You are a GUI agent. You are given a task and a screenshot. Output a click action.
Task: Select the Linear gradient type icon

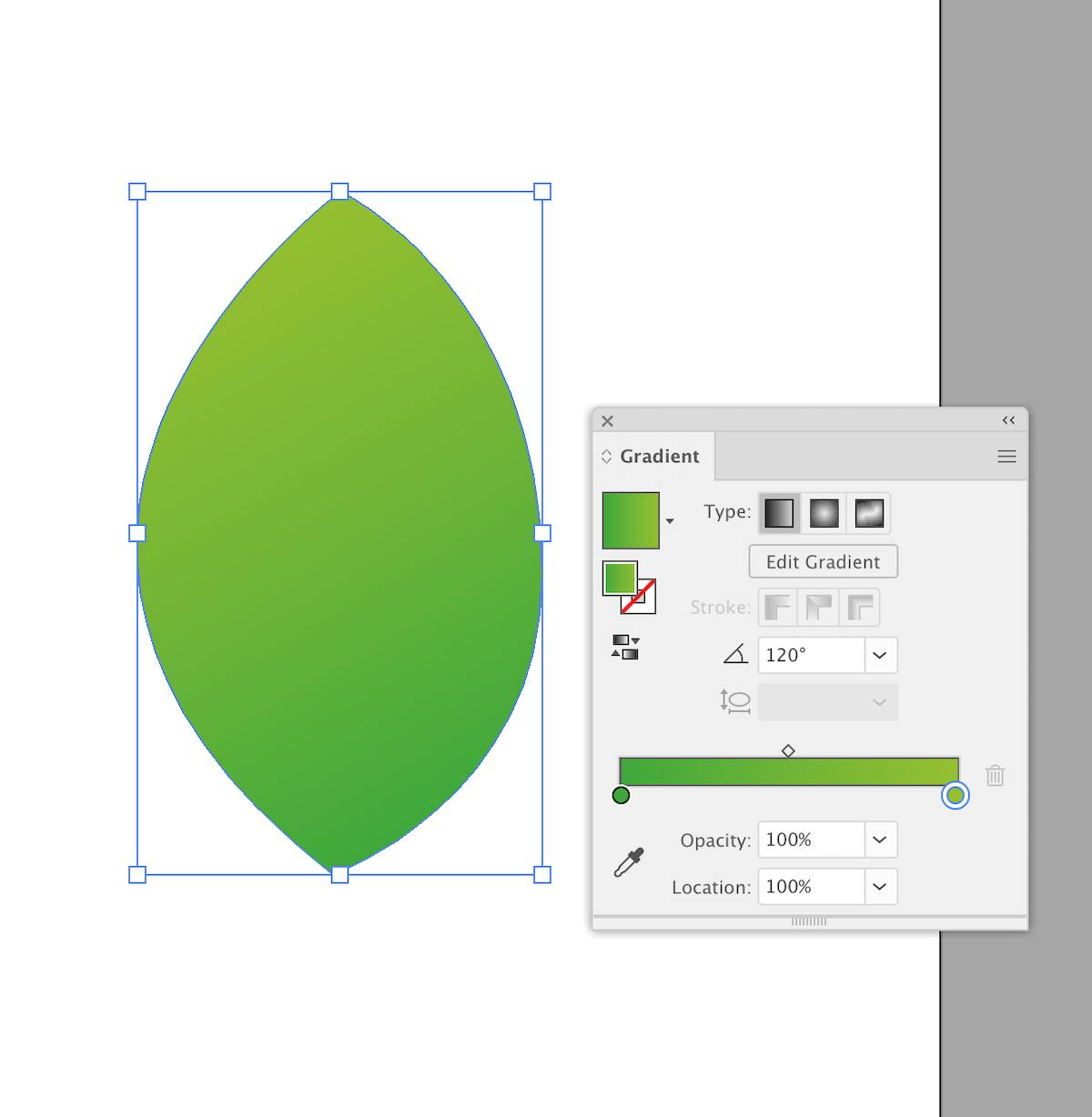pos(779,512)
